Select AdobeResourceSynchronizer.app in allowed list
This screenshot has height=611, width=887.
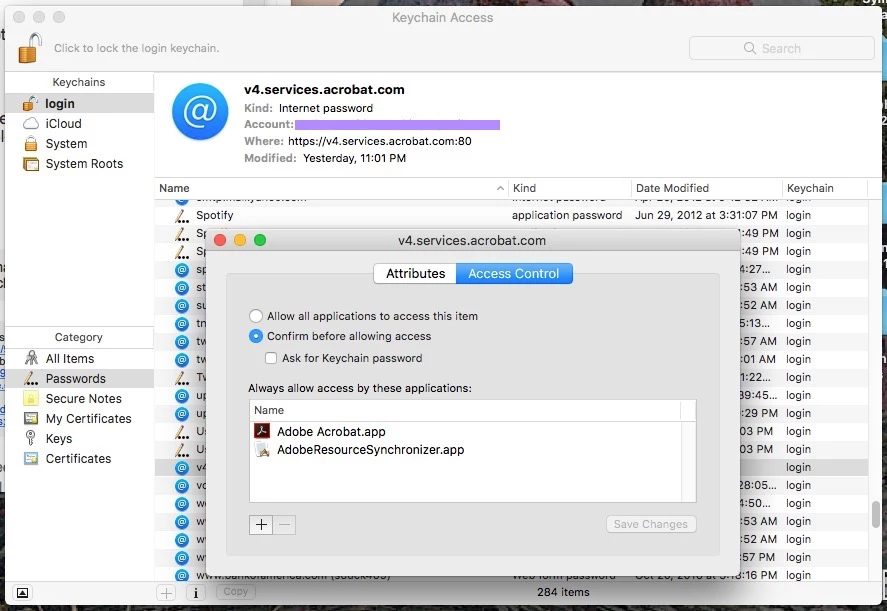click(465, 450)
